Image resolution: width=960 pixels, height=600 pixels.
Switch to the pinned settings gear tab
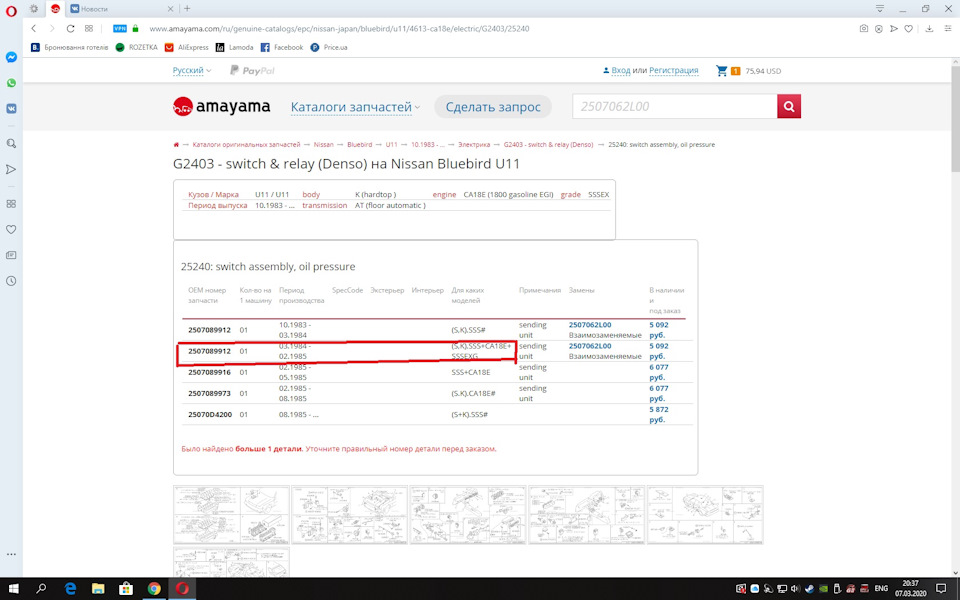pos(34,9)
